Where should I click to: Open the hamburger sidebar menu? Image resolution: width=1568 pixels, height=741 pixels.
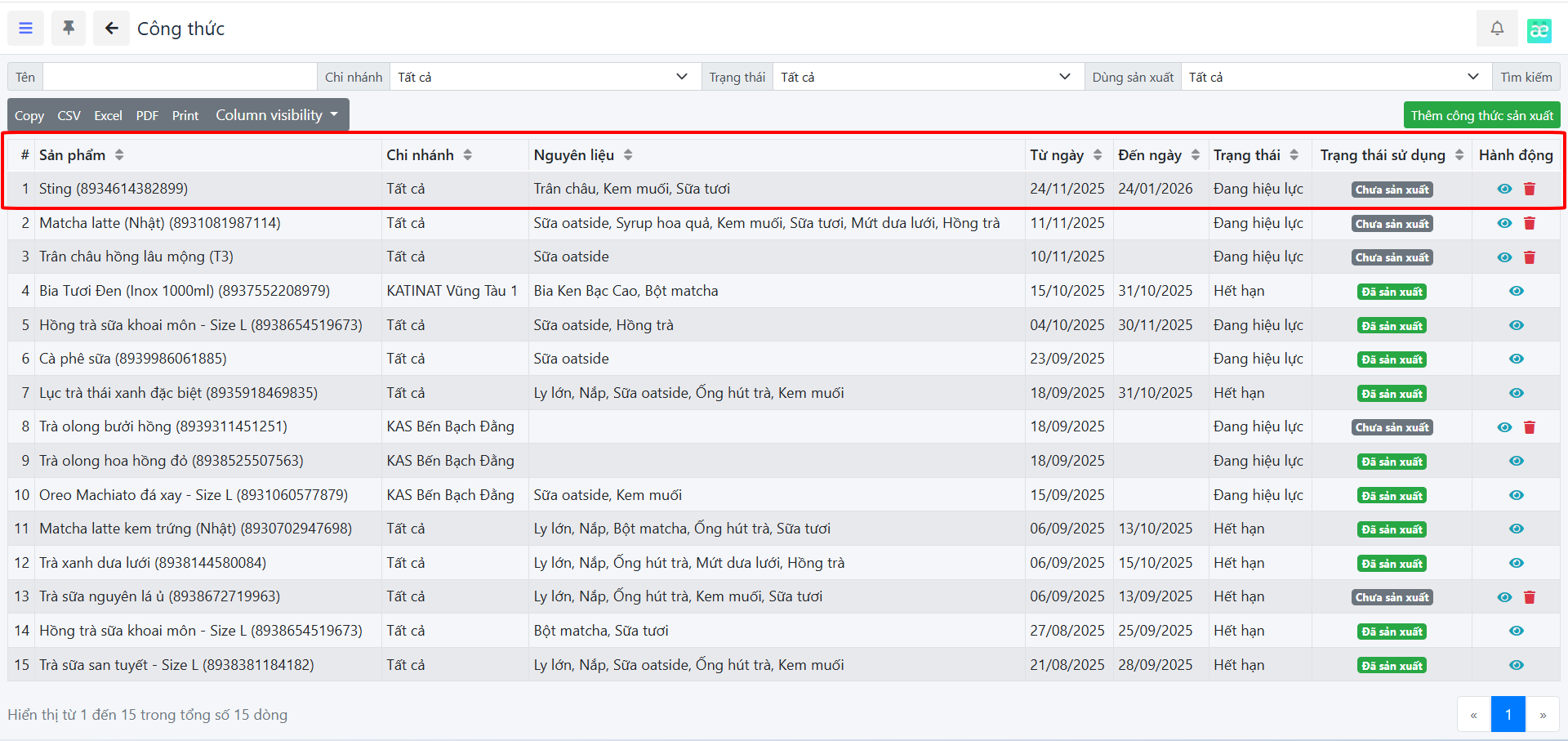26,29
